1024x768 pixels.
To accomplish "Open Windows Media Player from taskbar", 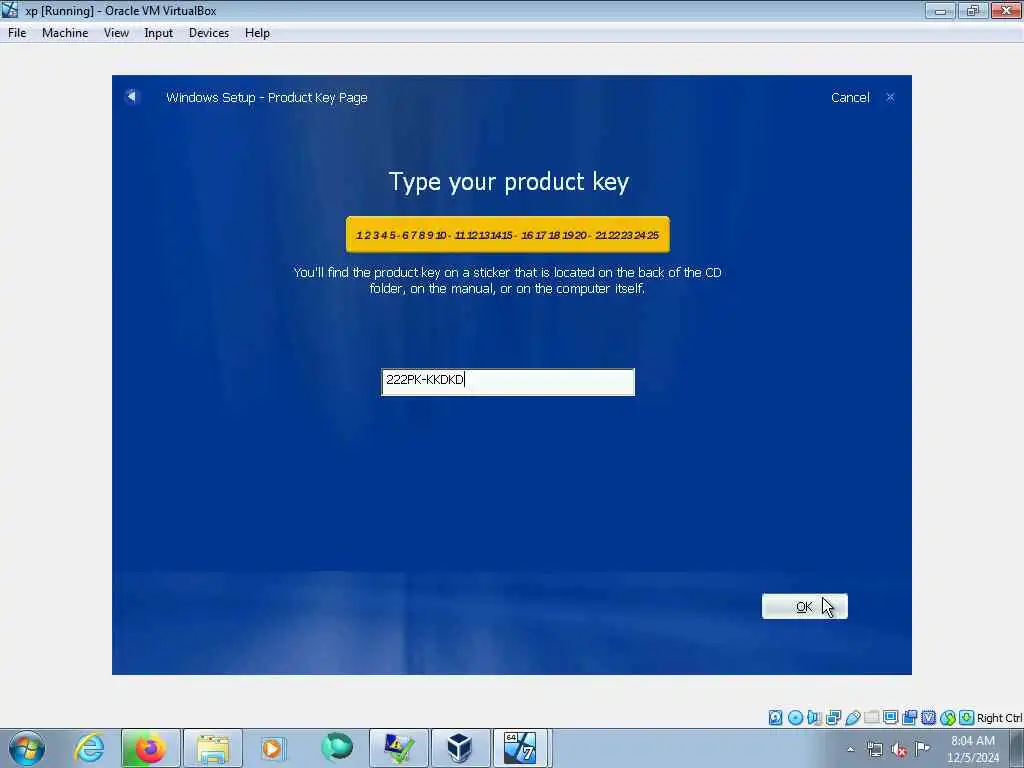I will click(273, 748).
